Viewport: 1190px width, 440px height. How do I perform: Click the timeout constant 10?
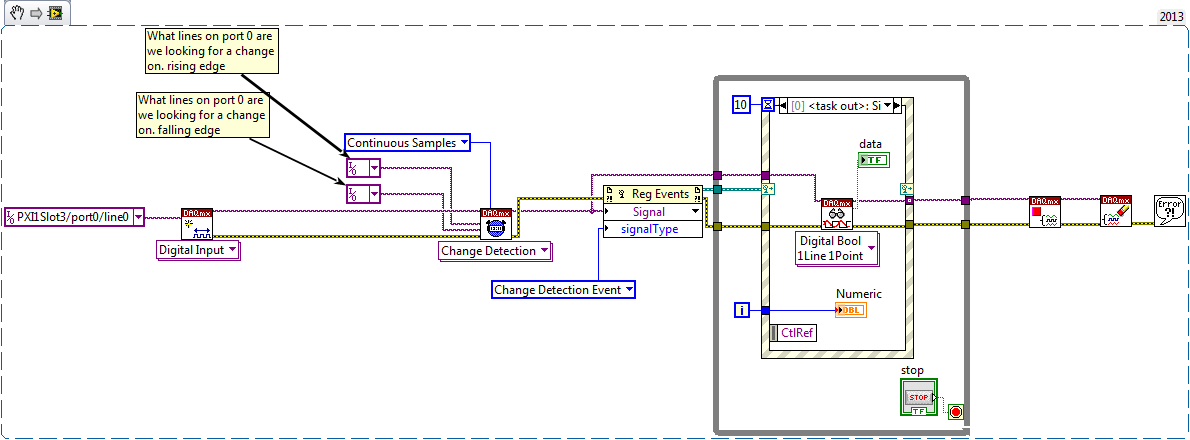[741, 105]
